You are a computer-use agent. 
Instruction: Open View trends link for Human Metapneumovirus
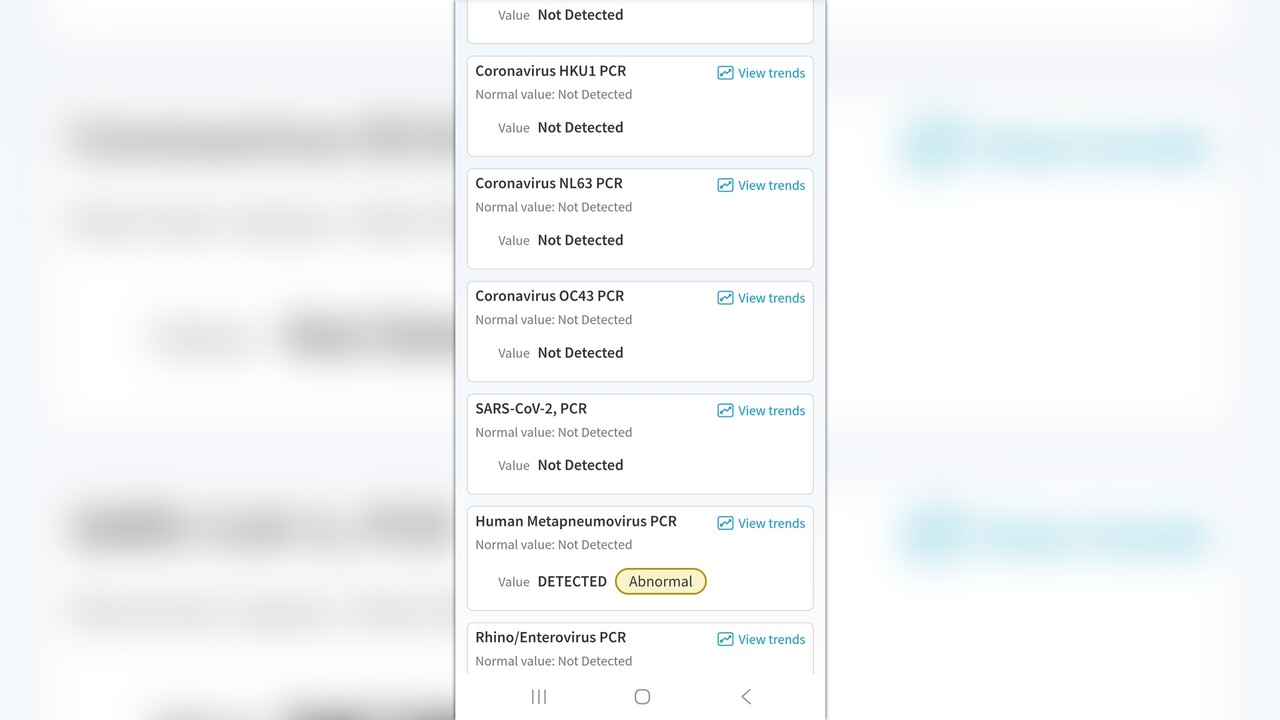tap(771, 523)
